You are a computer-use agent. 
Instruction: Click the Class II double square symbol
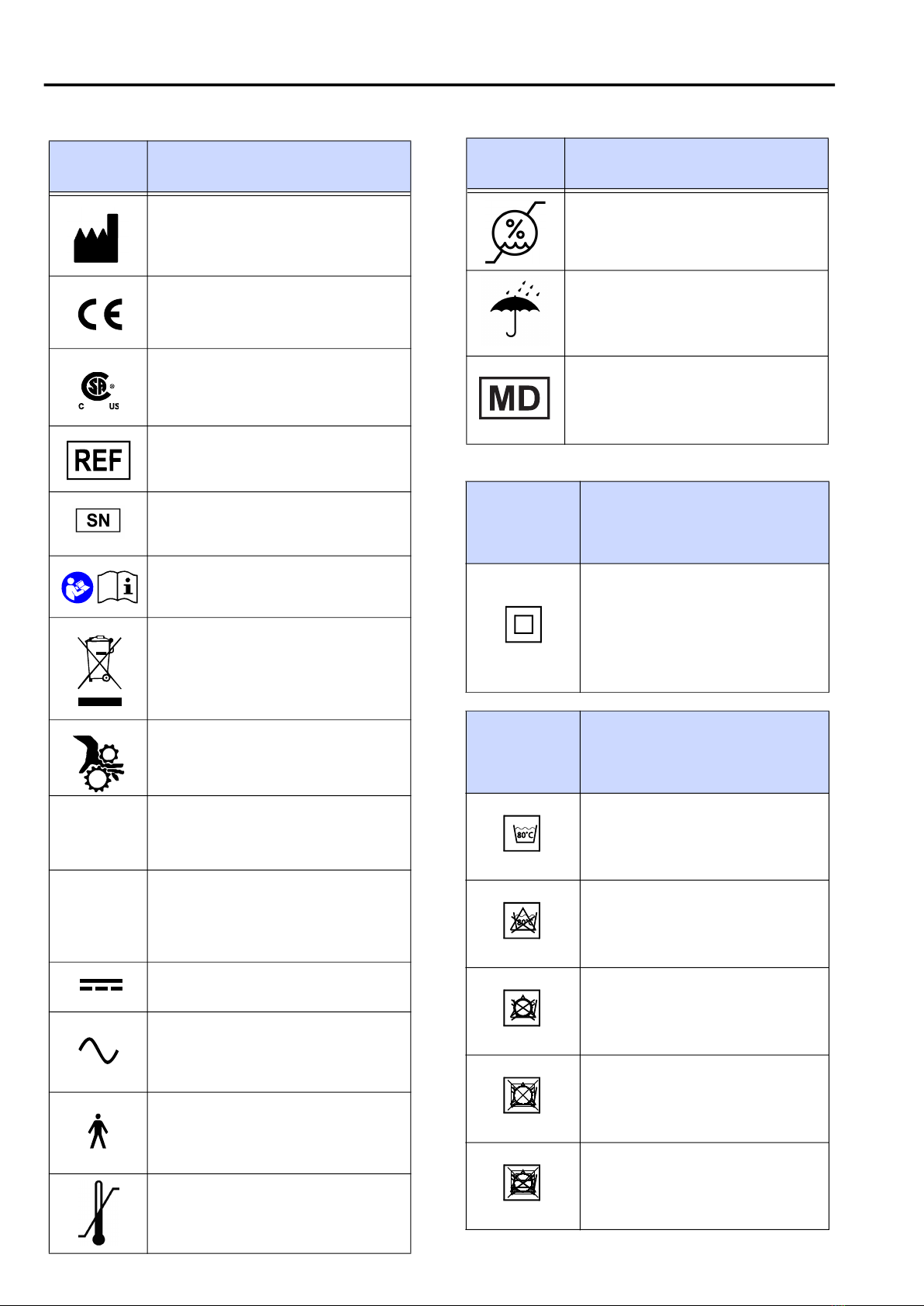[523, 625]
